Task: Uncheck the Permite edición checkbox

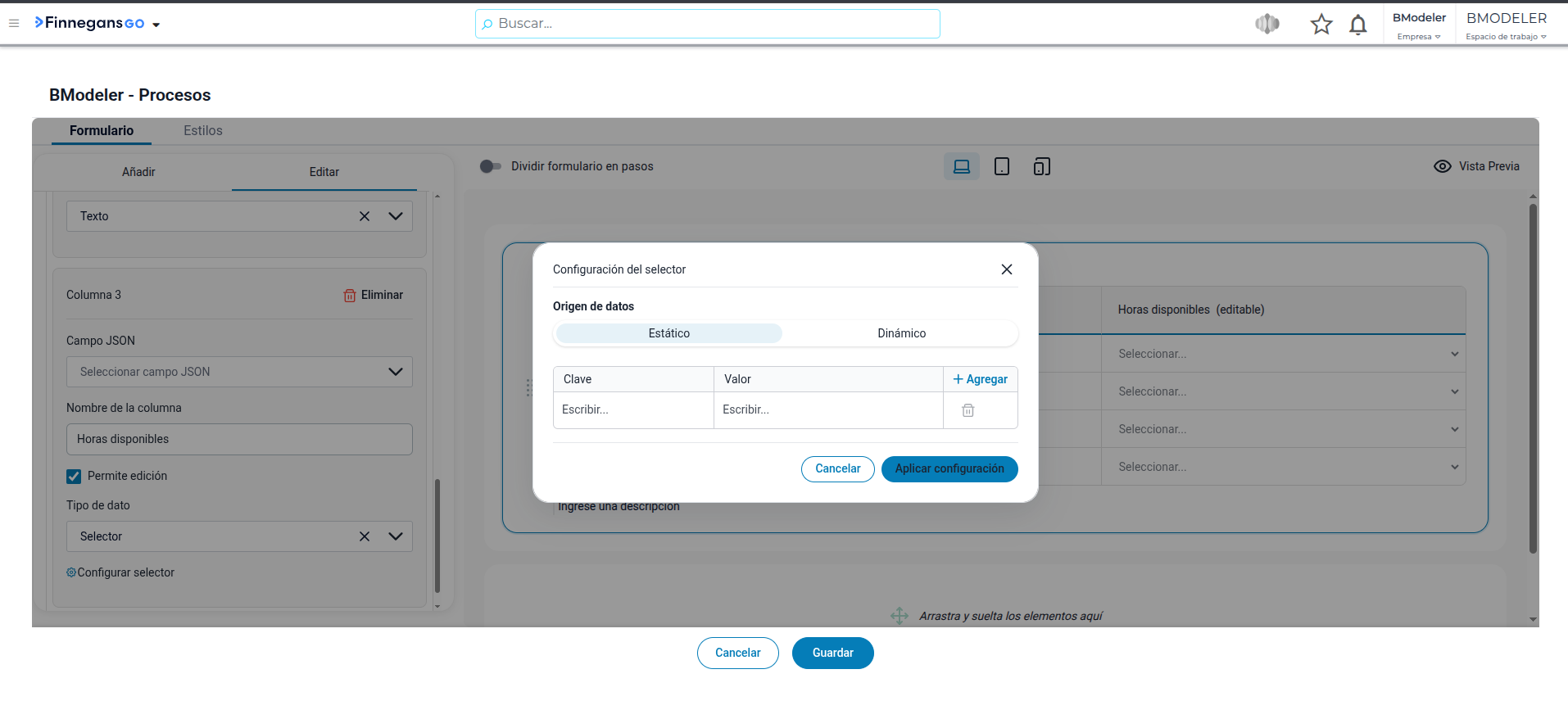Action: coord(74,476)
